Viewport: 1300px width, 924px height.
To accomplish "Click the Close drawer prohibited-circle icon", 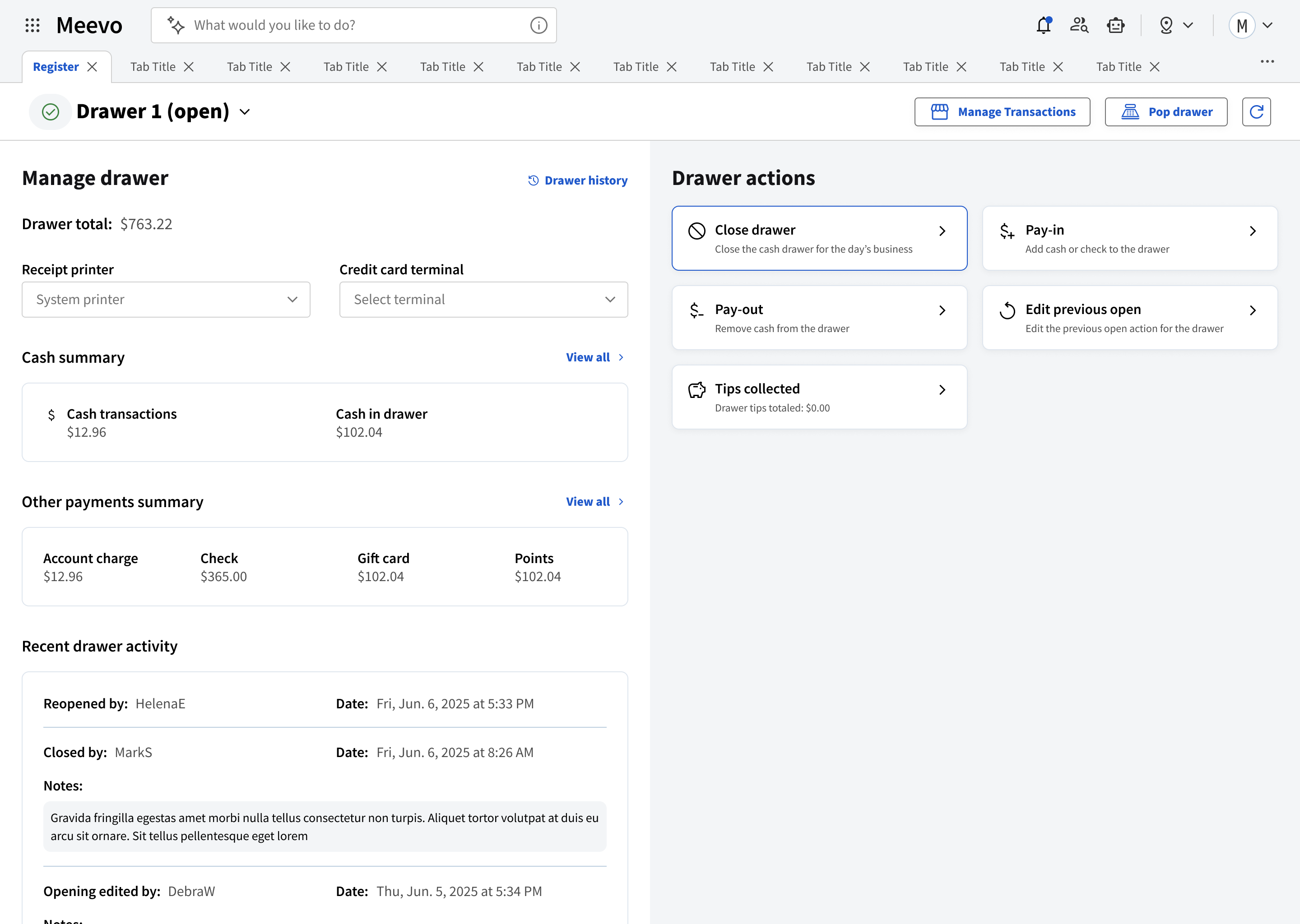I will point(696,231).
